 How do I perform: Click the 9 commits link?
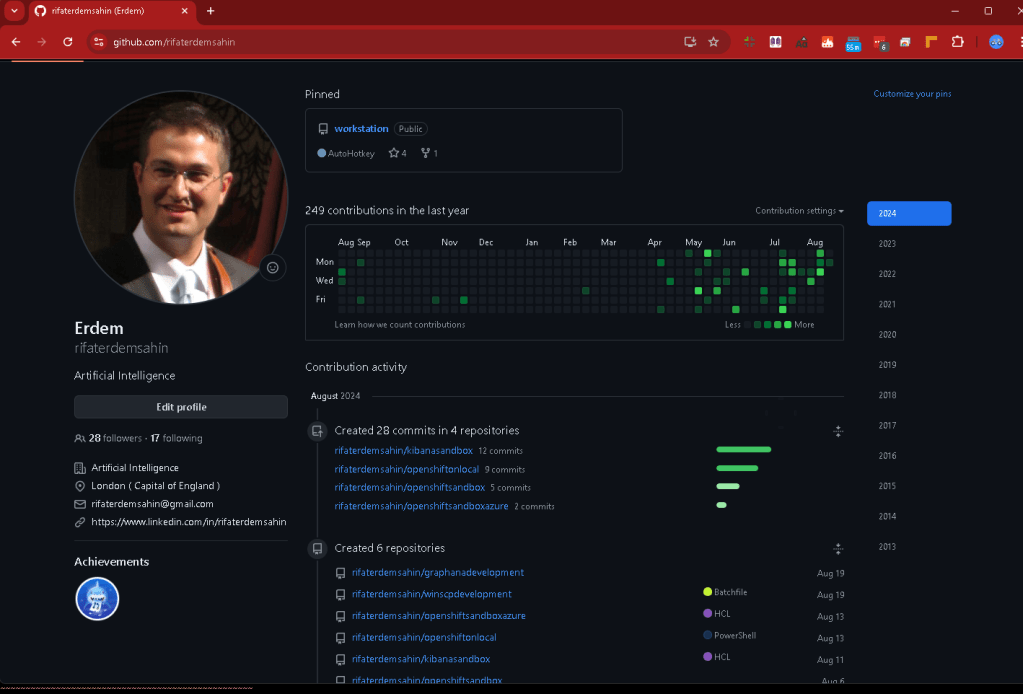pos(505,470)
